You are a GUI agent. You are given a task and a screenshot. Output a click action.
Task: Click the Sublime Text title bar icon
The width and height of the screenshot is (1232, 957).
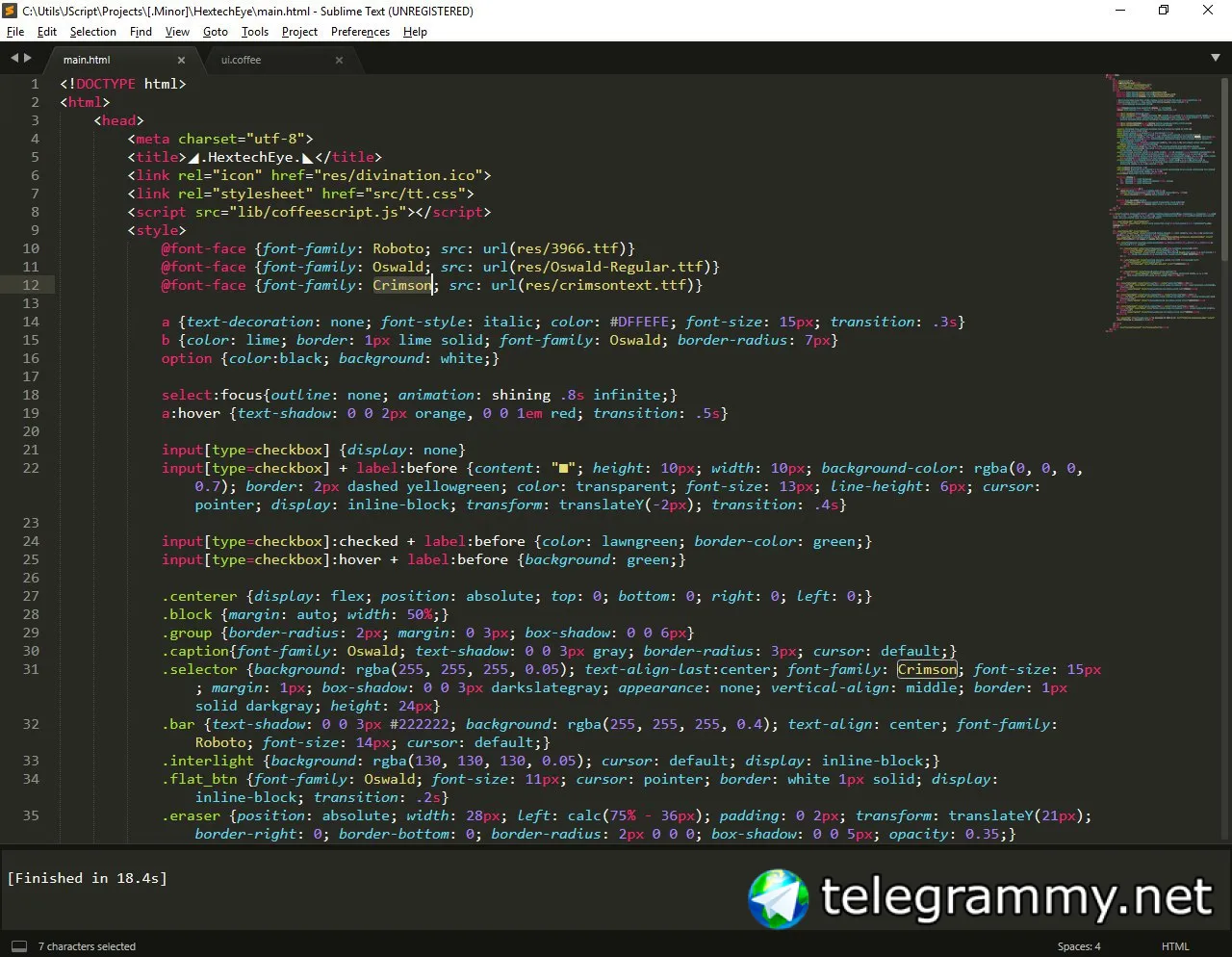11,11
